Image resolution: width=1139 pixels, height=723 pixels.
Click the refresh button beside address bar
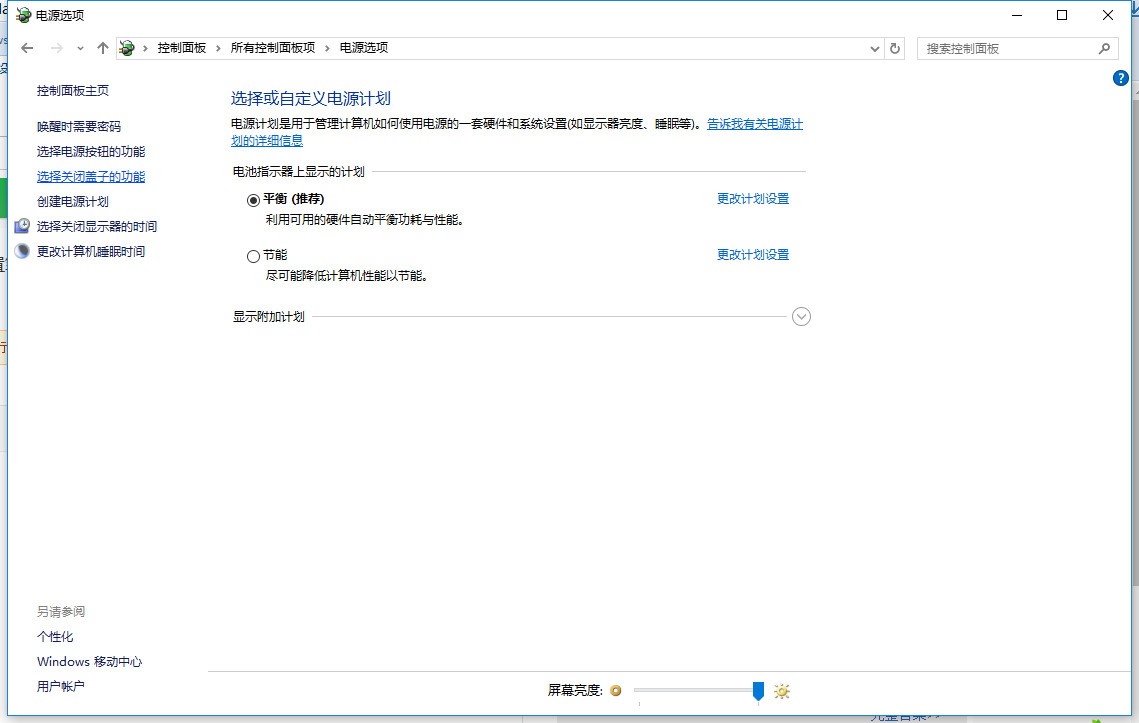pyautogui.click(x=895, y=48)
